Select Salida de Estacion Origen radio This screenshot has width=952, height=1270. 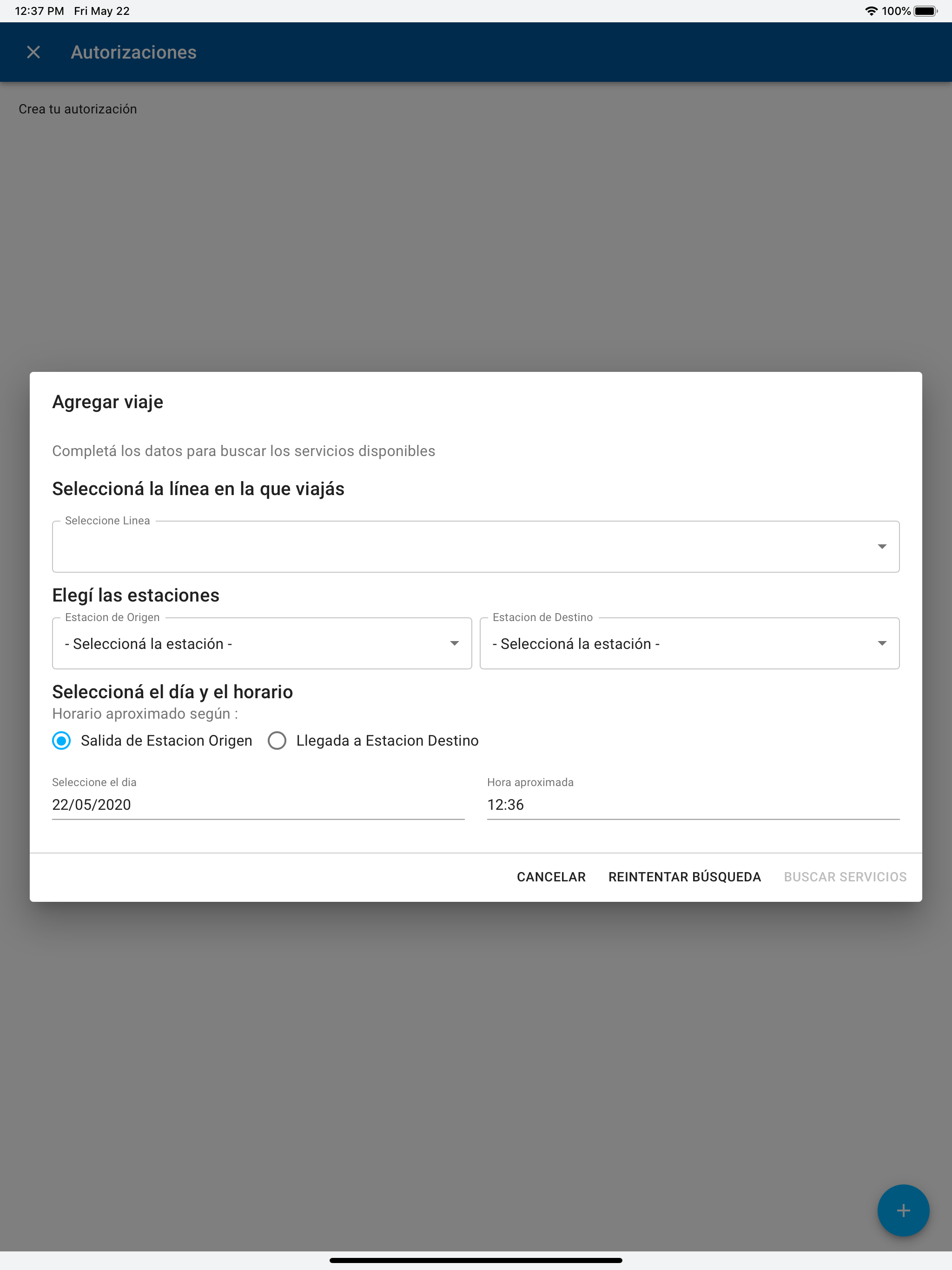pos(61,741)
